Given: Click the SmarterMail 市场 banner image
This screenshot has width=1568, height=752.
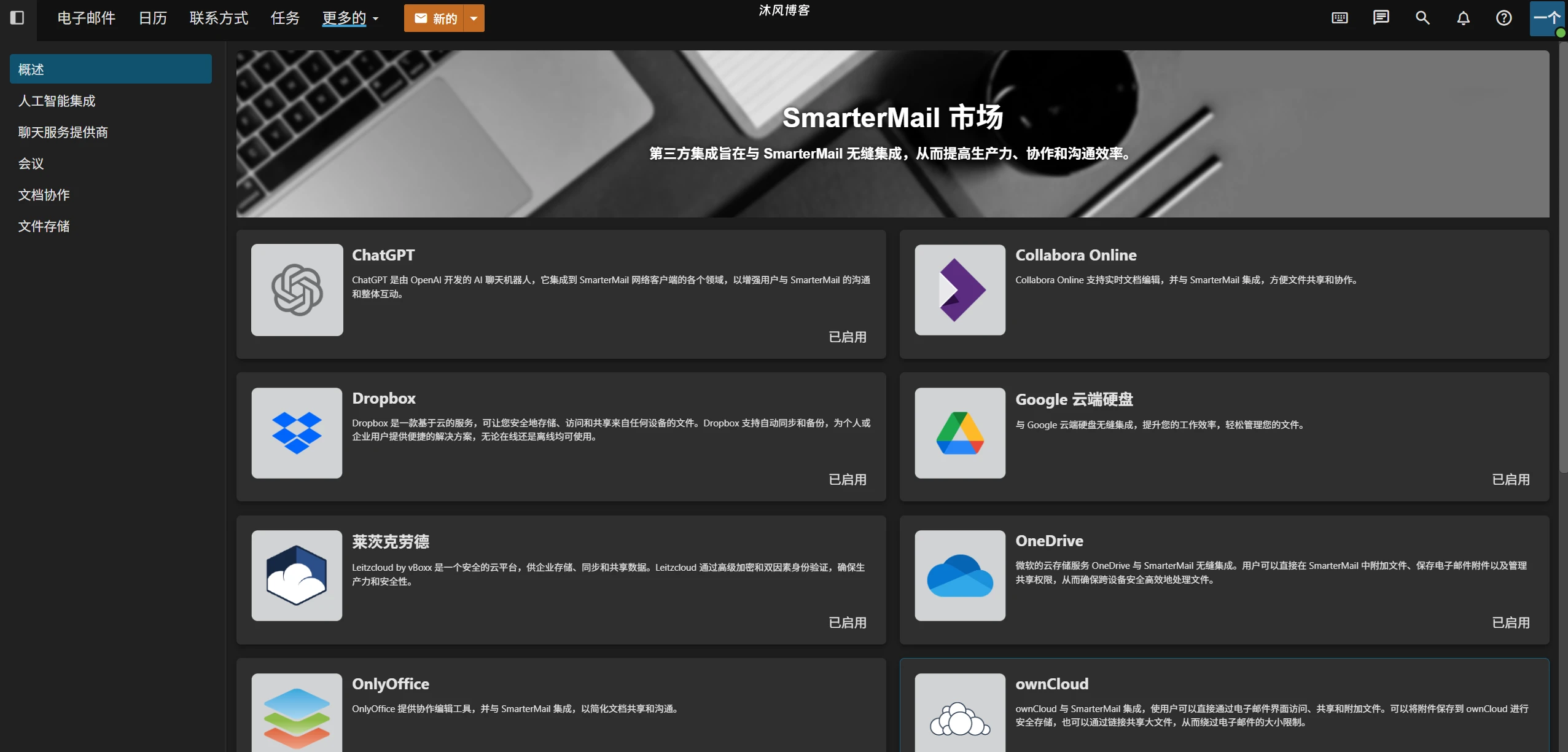Looking at the screenshot, I should pyautogui.click(x=892, y=133).
